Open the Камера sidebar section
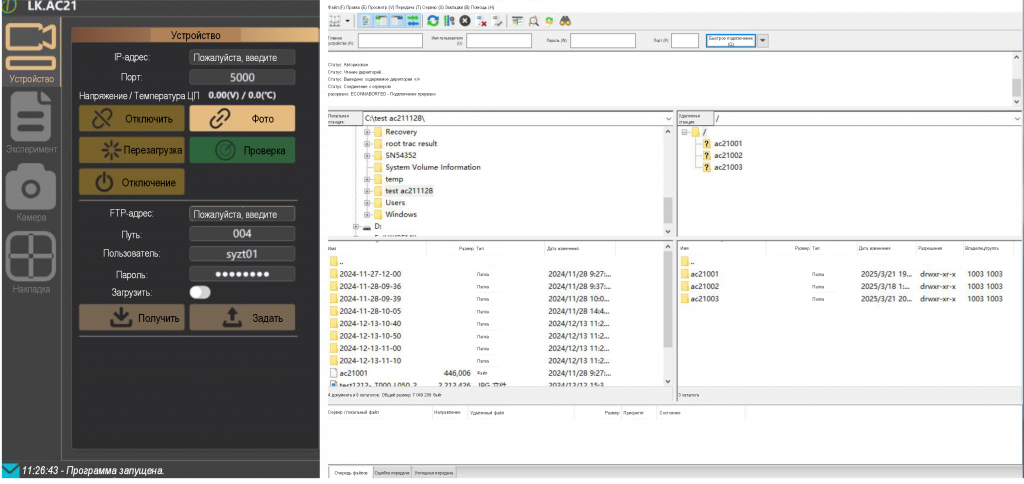 click(31, 192)
